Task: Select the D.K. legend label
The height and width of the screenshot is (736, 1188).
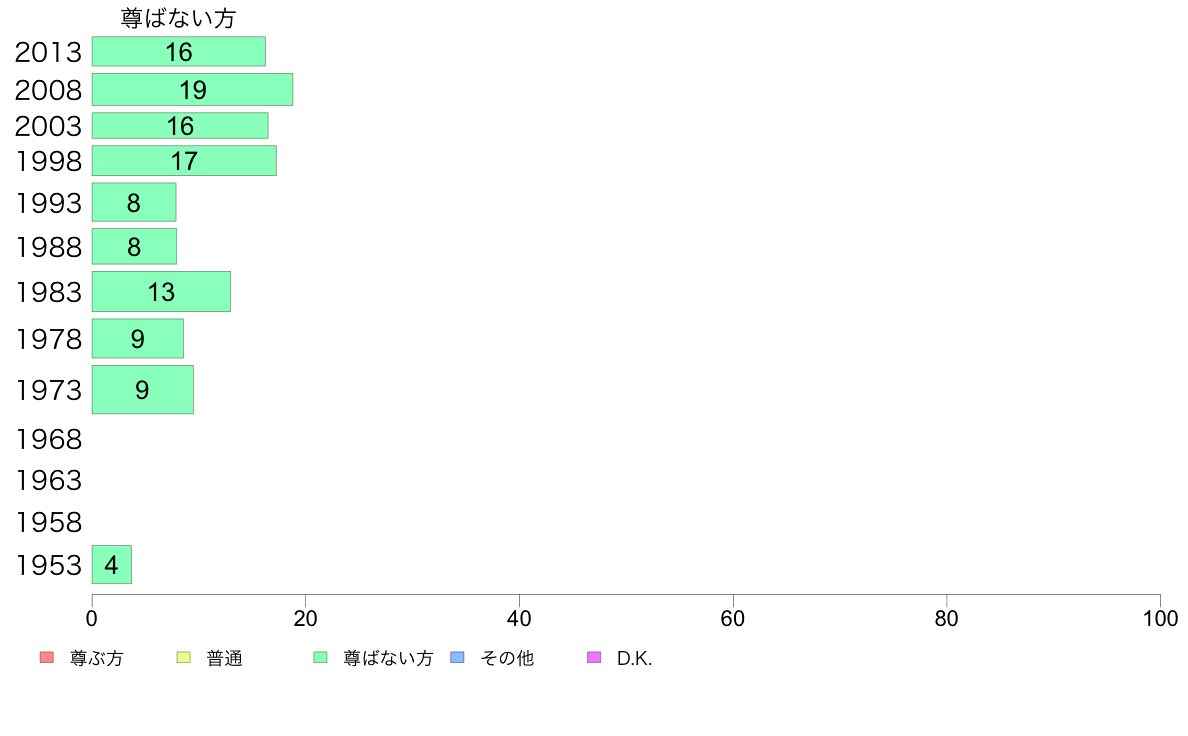Action: [634, 658]
